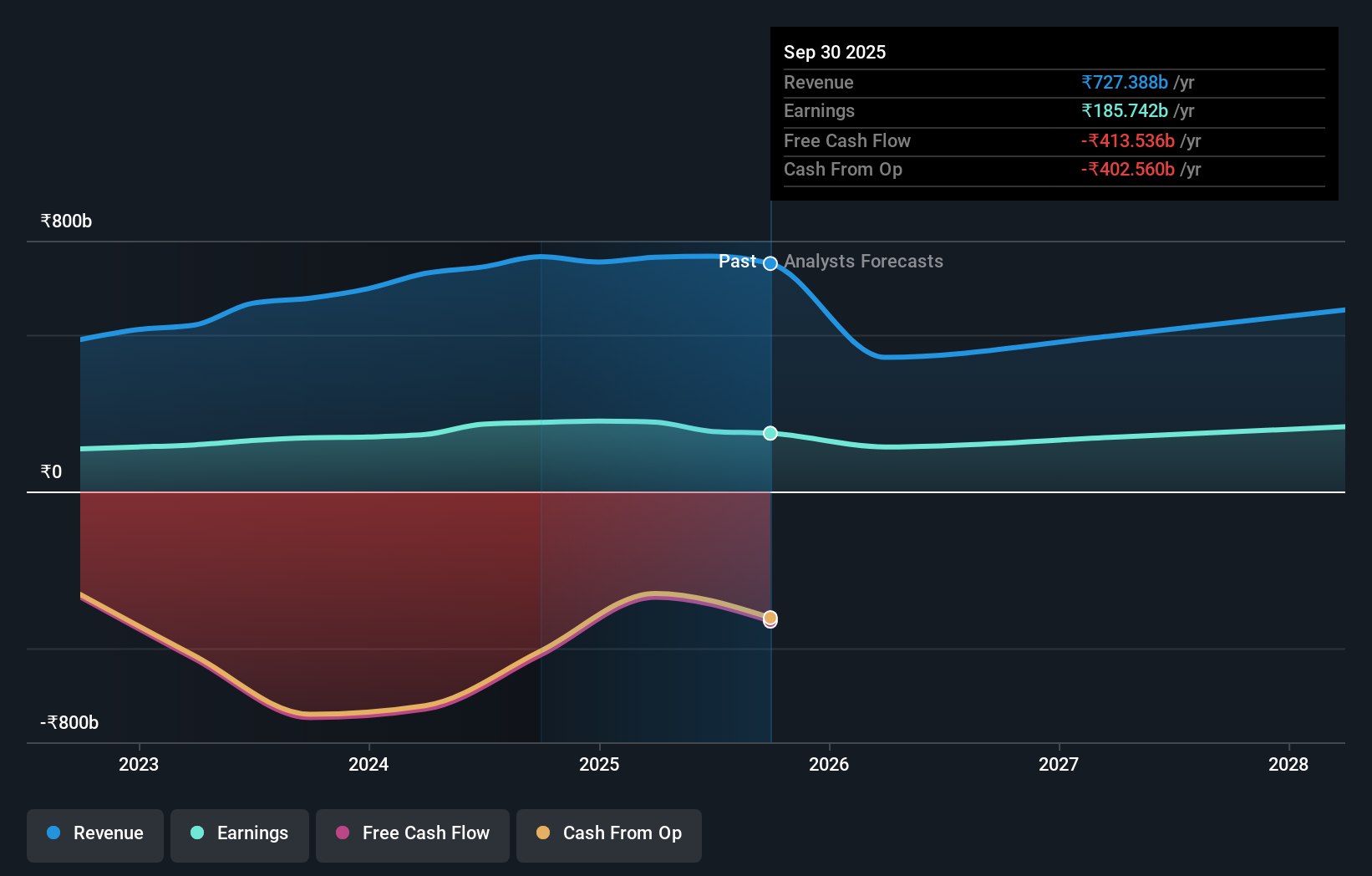Click the pink Free Cash Flow legend dot
Viewport: 1372px width, 876px height.
(x=341, y=833)
